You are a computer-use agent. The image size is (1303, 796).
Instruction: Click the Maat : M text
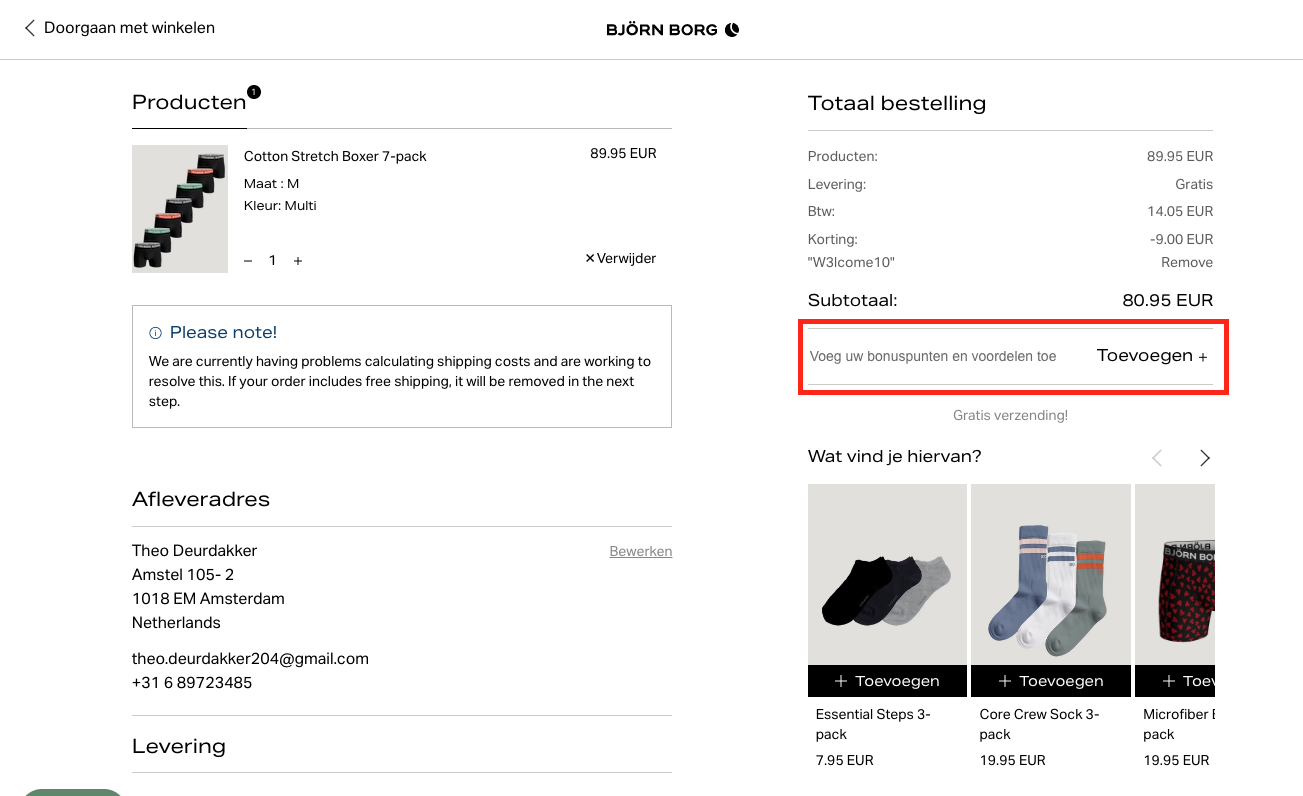pos(271,184)
